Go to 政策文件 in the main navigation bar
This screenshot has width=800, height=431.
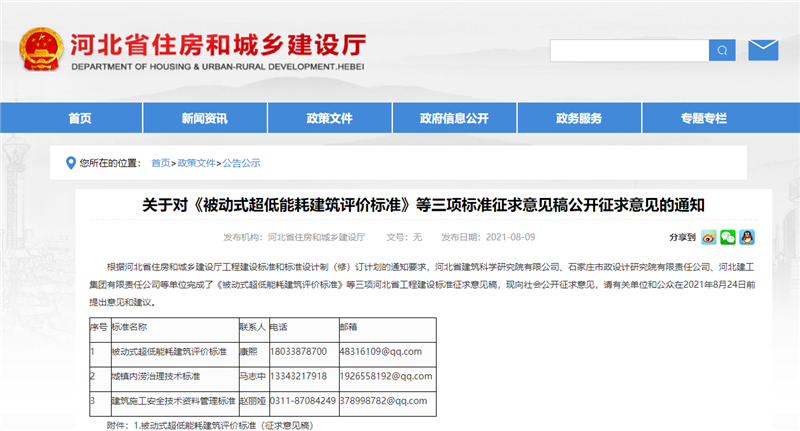tap(330, 118)
